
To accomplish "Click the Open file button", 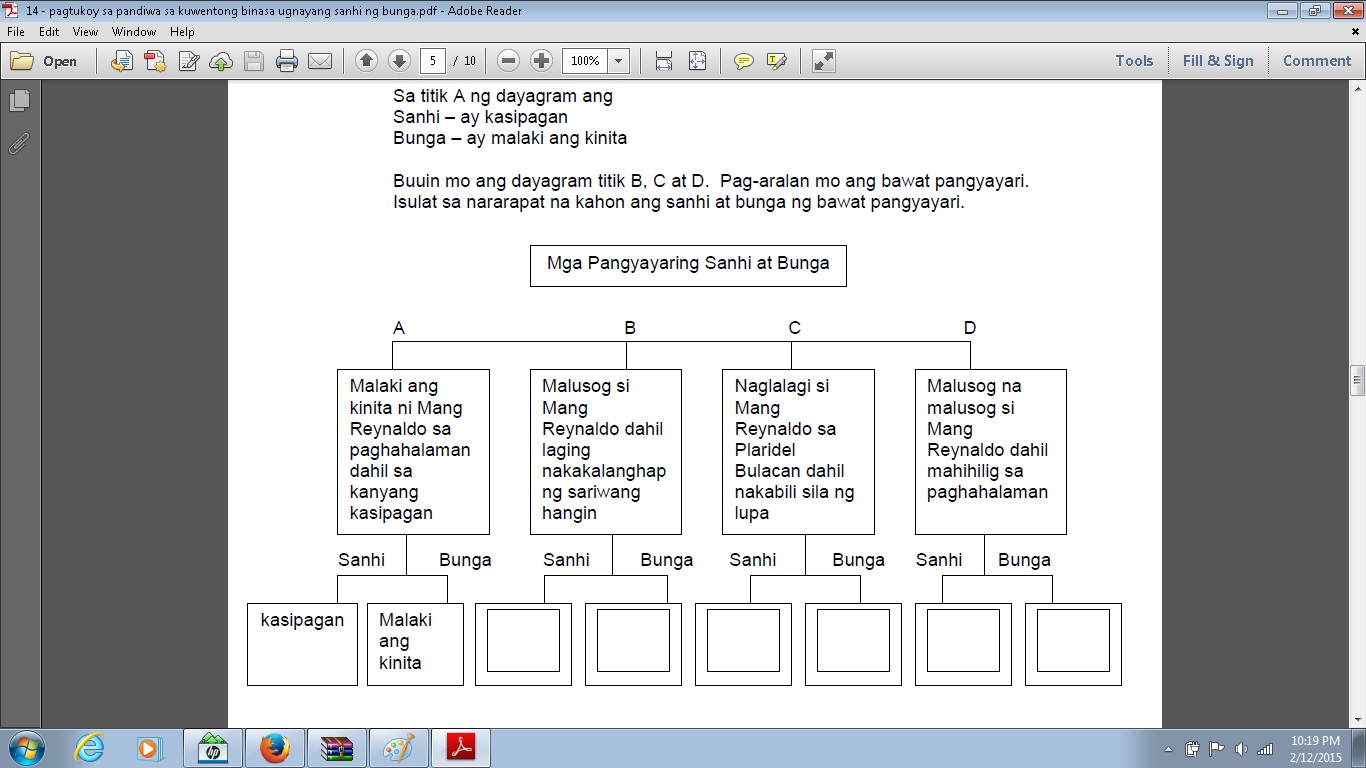I will (x=45, y=61).
